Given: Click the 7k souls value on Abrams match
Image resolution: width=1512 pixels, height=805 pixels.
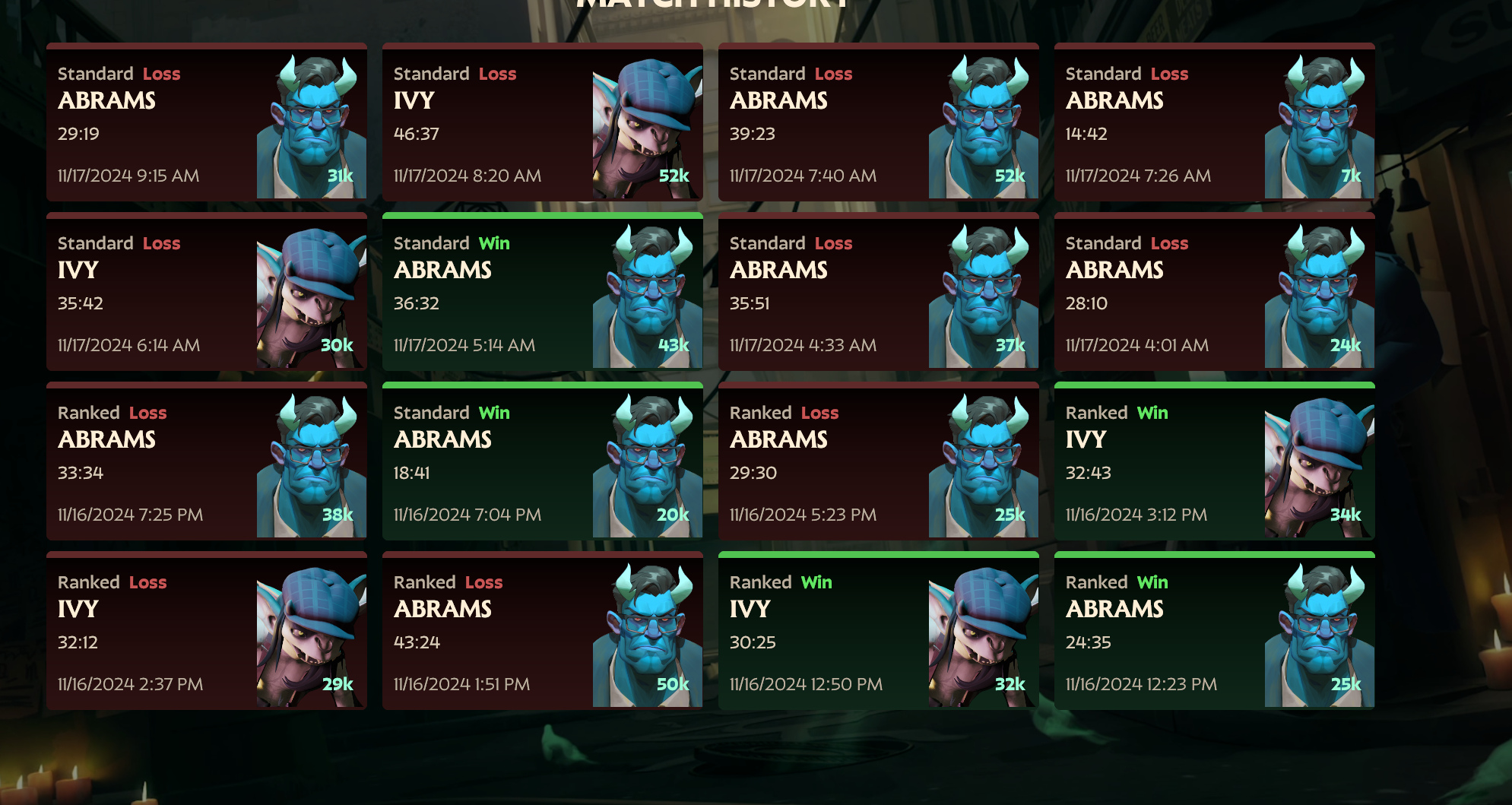Looking at the screenshot, I should coord(1351,176).
